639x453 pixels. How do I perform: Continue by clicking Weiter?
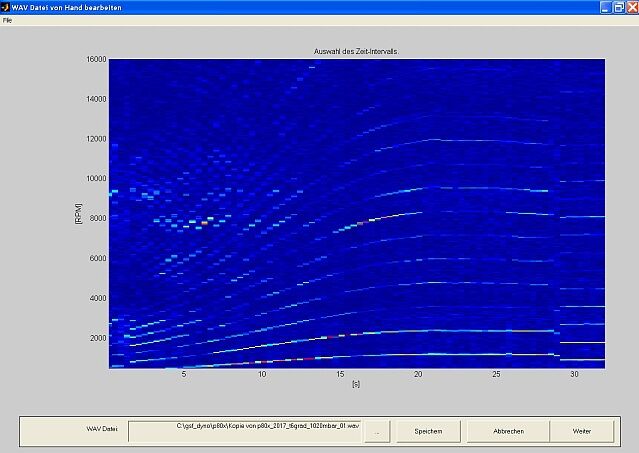(581, 430)
